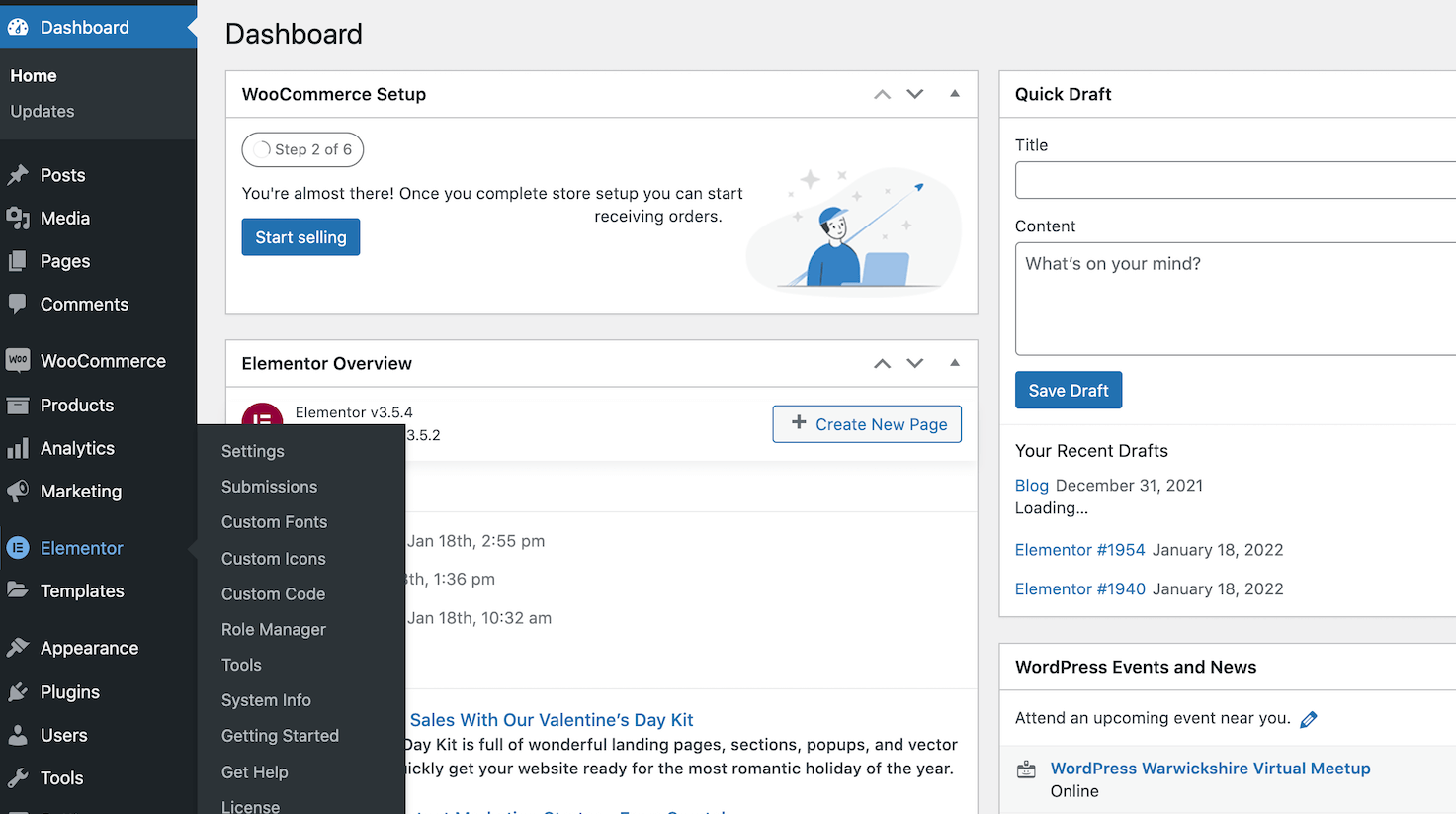Move Elementor Overview panel down
Image resolution: width=1456 pixels, height=814 pixels.
click(915, 363)
